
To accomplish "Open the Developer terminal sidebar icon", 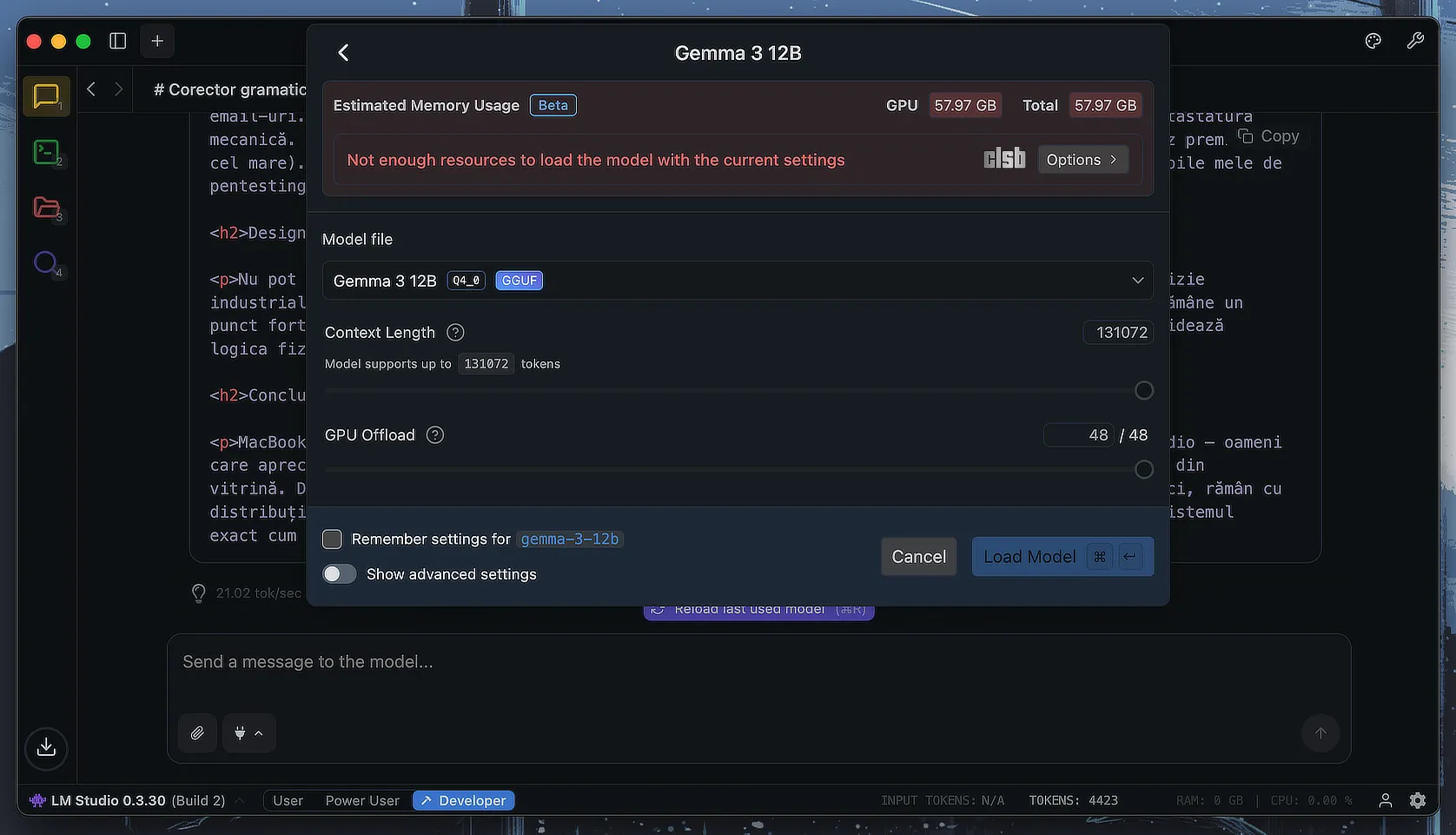I will pyautogui.click(x=46, y=152).
